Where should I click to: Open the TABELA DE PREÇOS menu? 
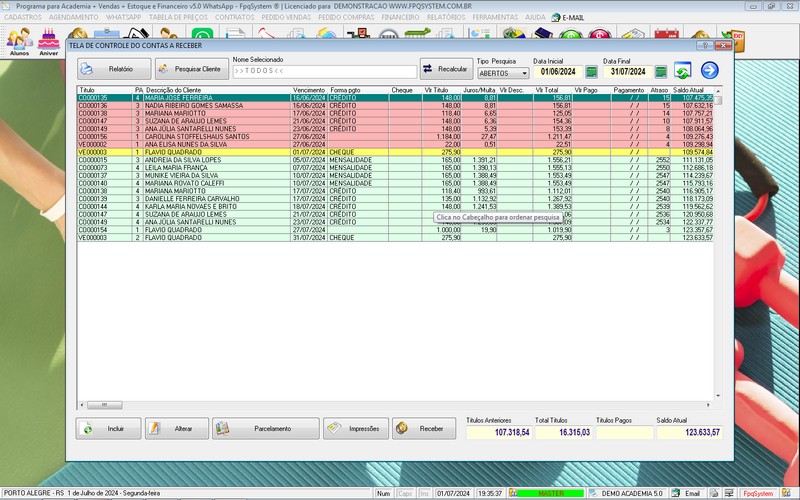[x=178, y=17]
